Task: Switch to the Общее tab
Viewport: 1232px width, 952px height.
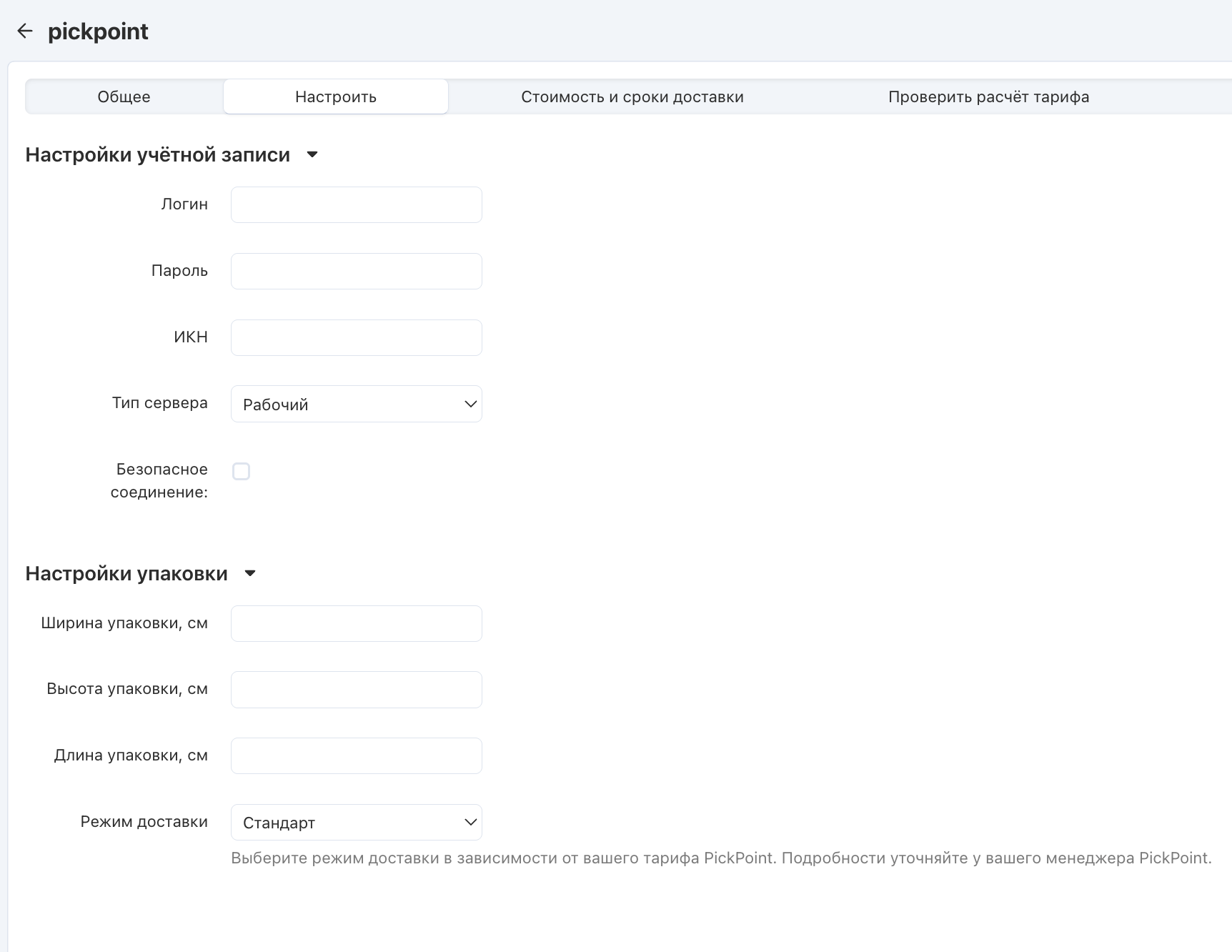Action: pyautogui.click(x=124, y=97)
